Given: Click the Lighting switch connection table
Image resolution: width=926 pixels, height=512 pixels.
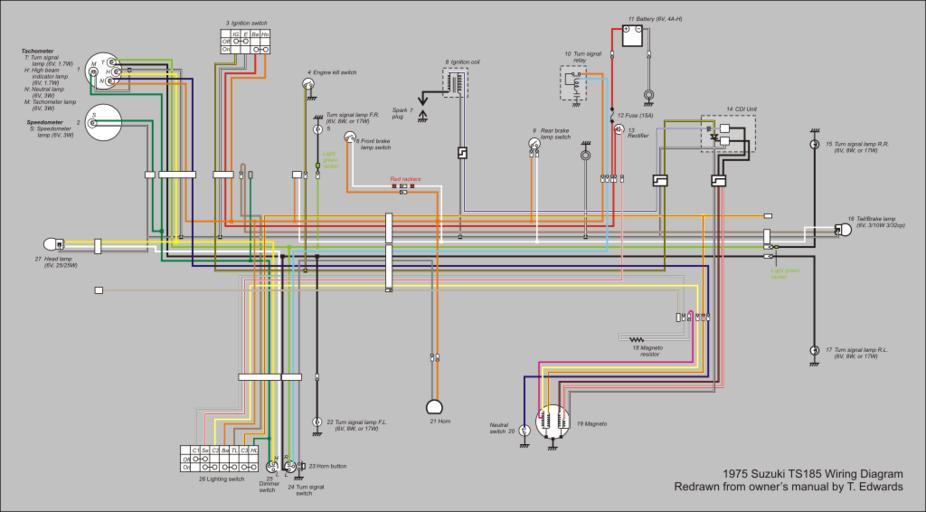Looking at the screenshot, I should (220, 458).
